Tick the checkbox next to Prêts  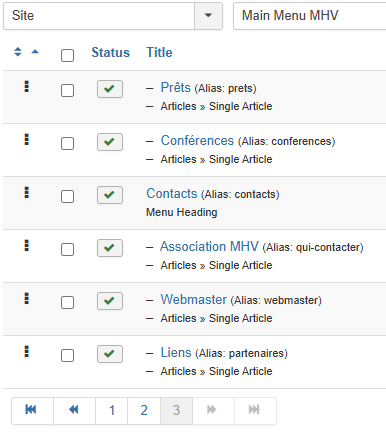pyautogui.click(x=67, y=90)
